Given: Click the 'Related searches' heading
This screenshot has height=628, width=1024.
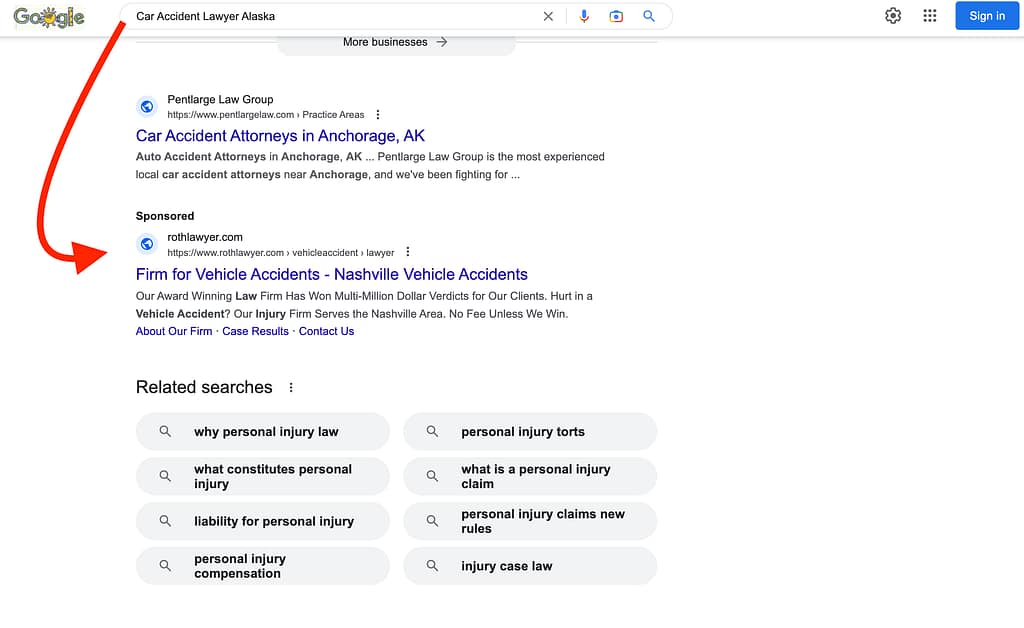Looking at the screenshot, I should click(204, 387).
